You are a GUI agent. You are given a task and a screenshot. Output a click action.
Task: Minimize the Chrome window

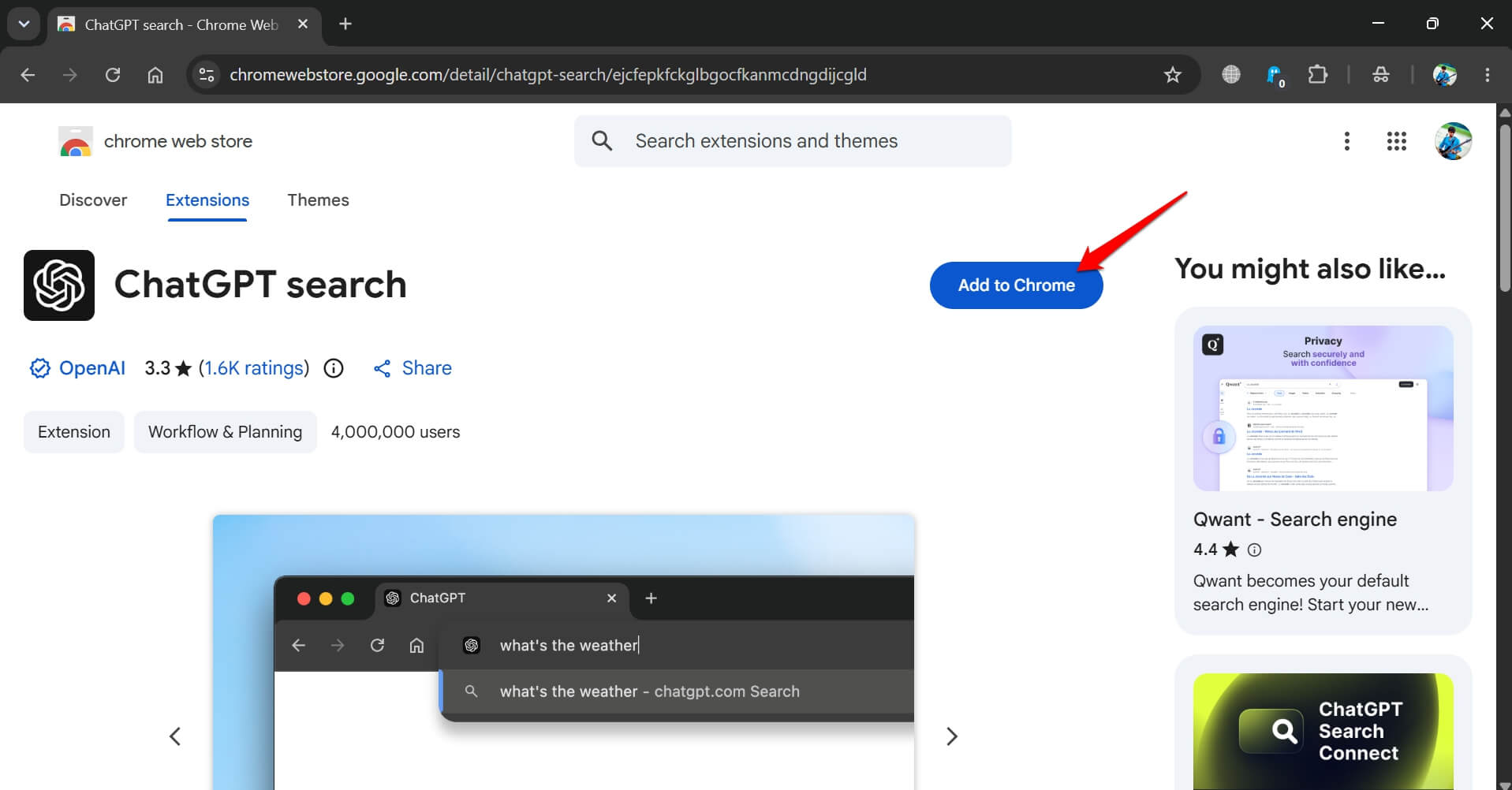[1378, 24]
